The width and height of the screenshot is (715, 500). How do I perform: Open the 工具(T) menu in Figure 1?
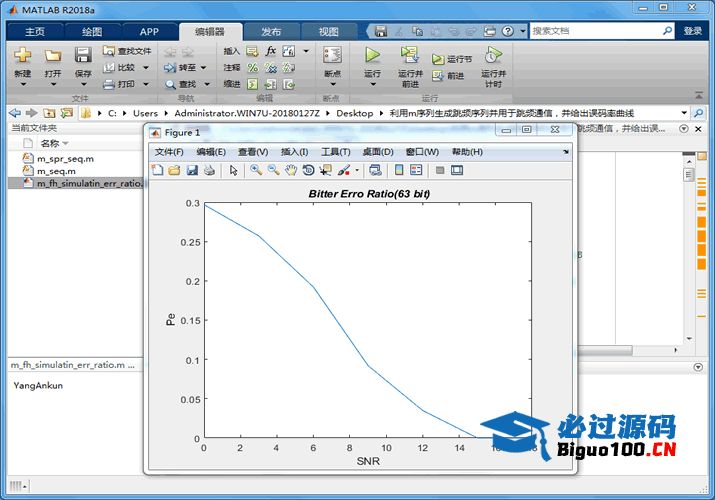[x=336, y=152]
